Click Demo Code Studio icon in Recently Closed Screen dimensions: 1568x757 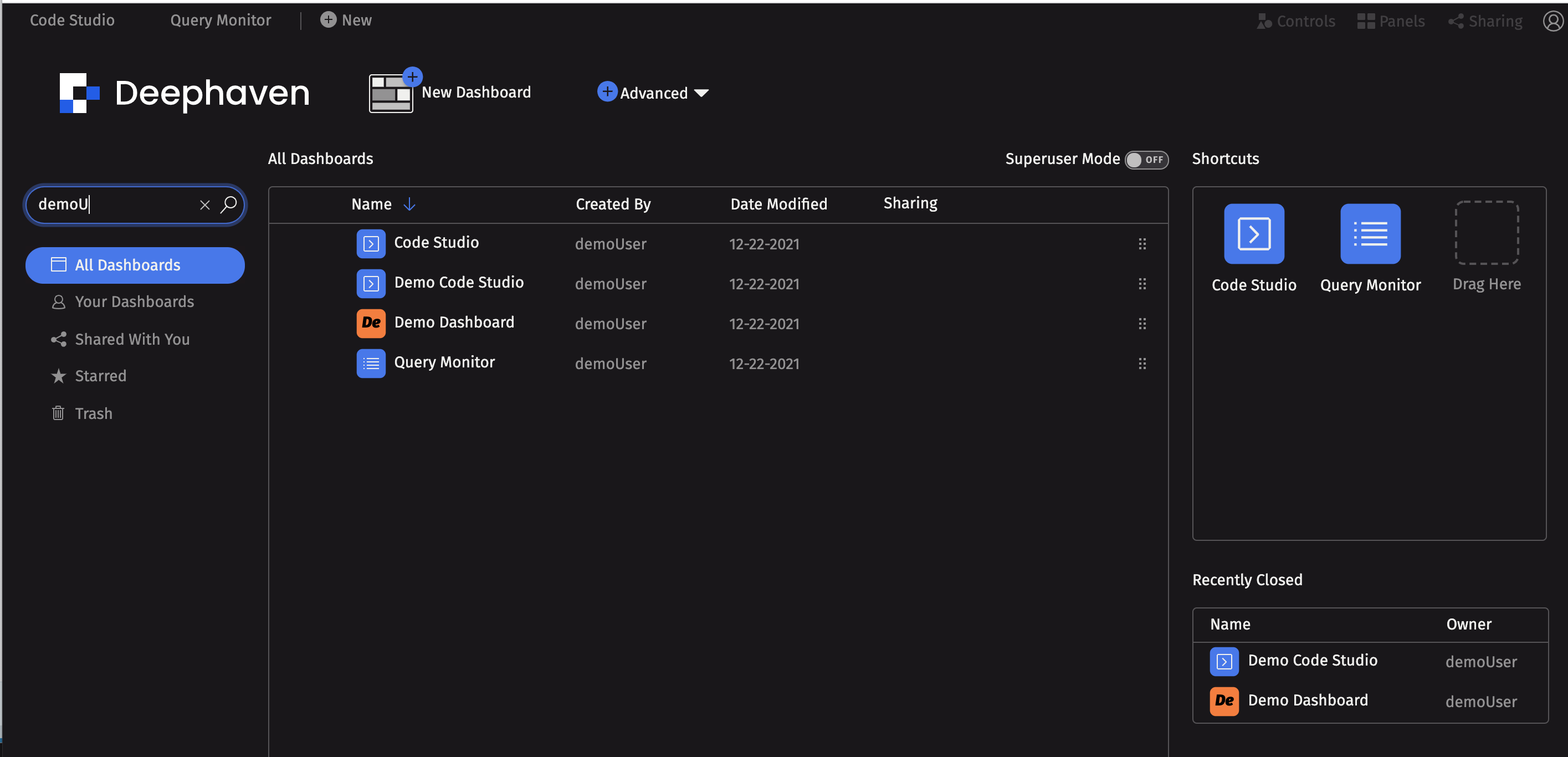point(1224,661)
